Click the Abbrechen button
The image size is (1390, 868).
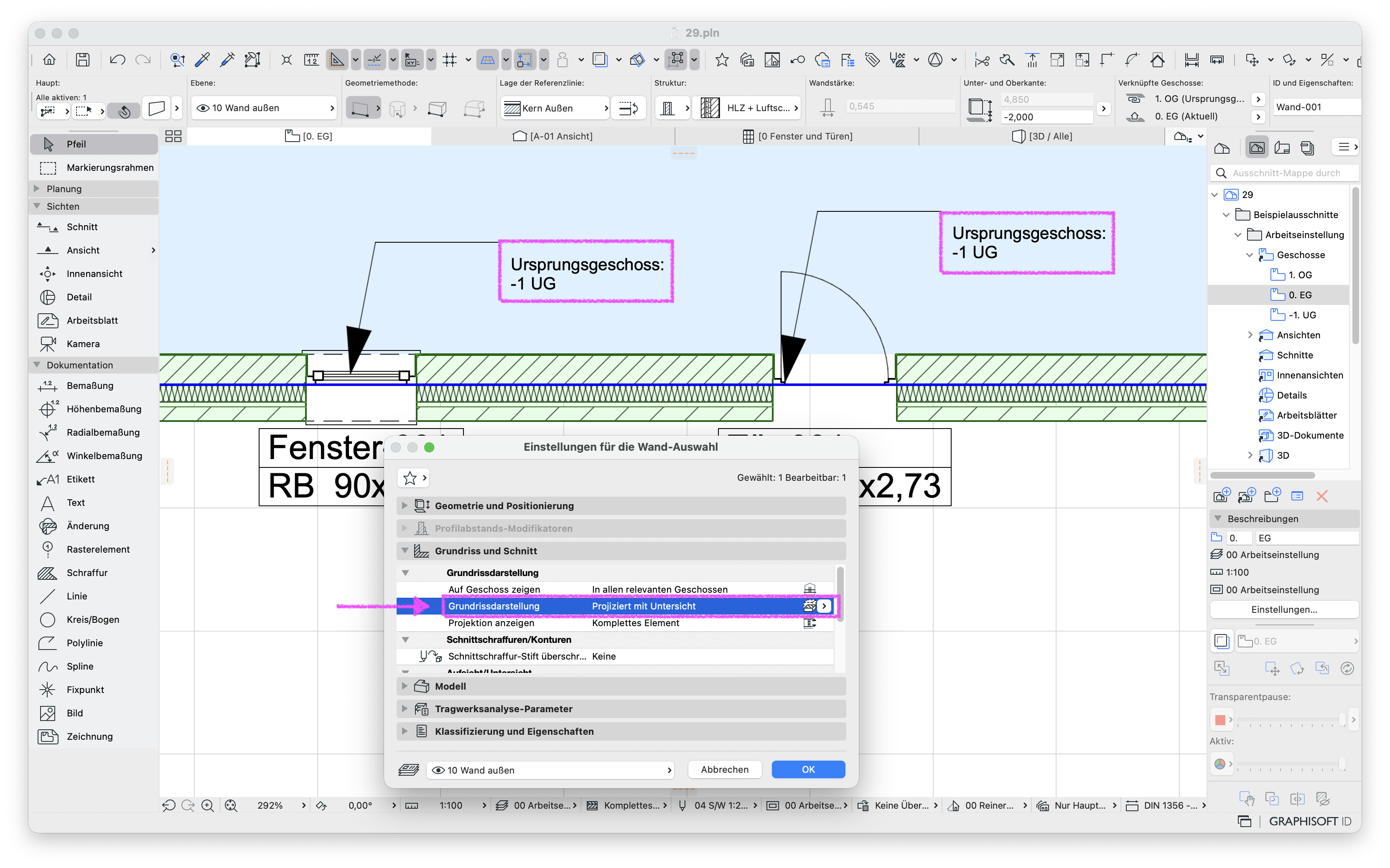[724, 769]
